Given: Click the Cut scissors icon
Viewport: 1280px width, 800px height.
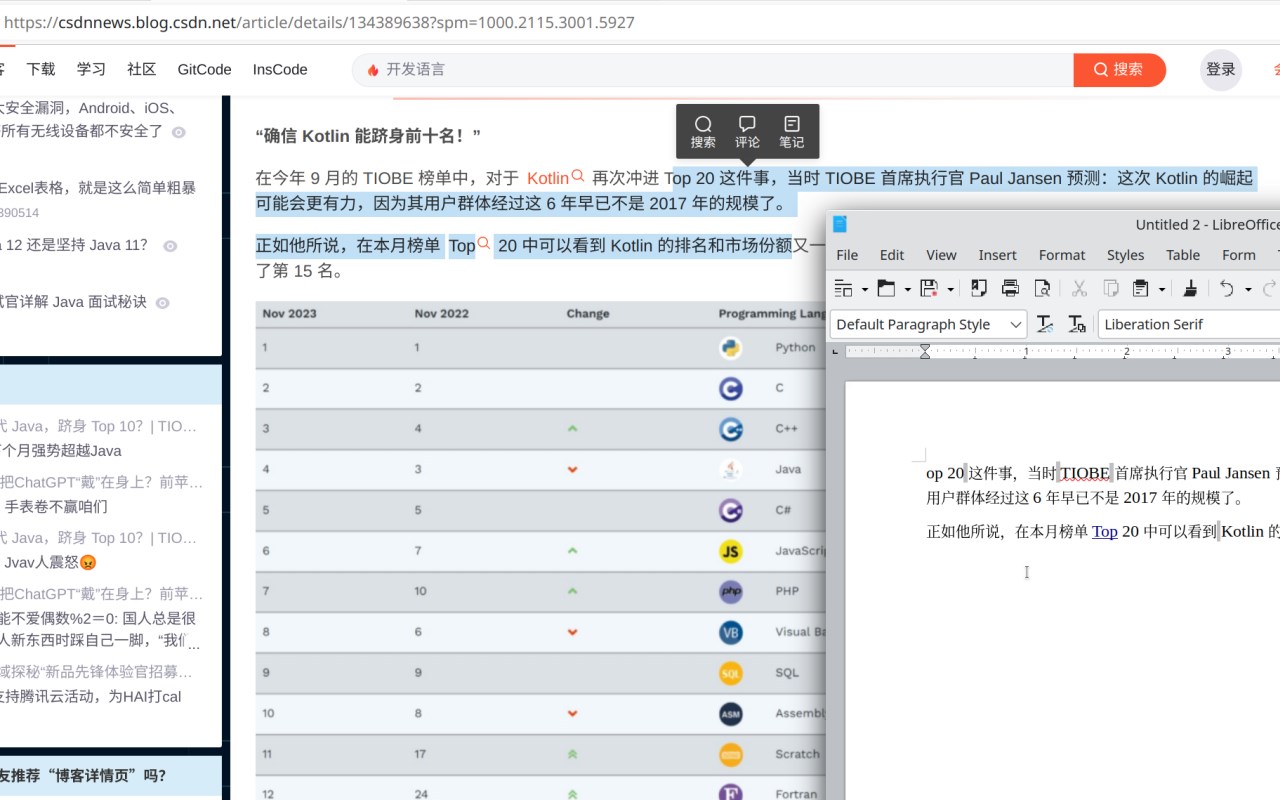Looking at the screenshot, I should tap(1079, 289).
